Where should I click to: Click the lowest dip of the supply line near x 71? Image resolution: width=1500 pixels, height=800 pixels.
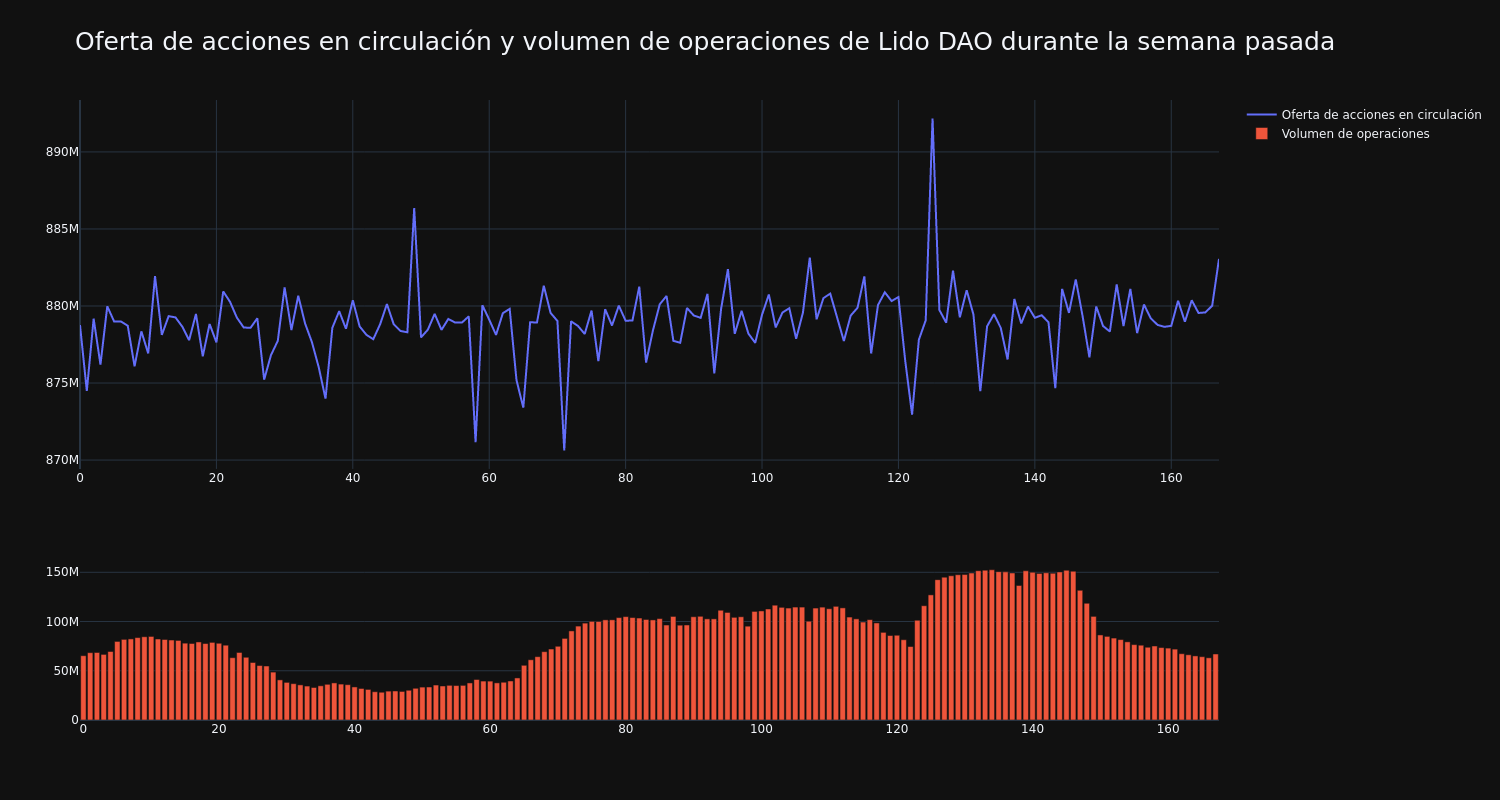564,449
